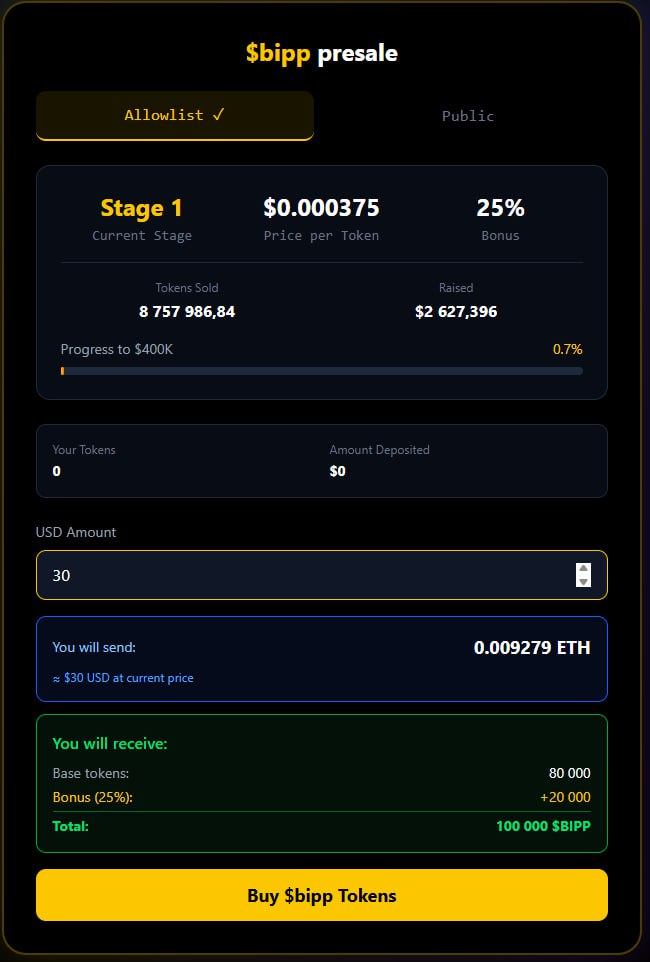Decrease USD amount with down arrow

pyautogui.click(x=584, y=582)
